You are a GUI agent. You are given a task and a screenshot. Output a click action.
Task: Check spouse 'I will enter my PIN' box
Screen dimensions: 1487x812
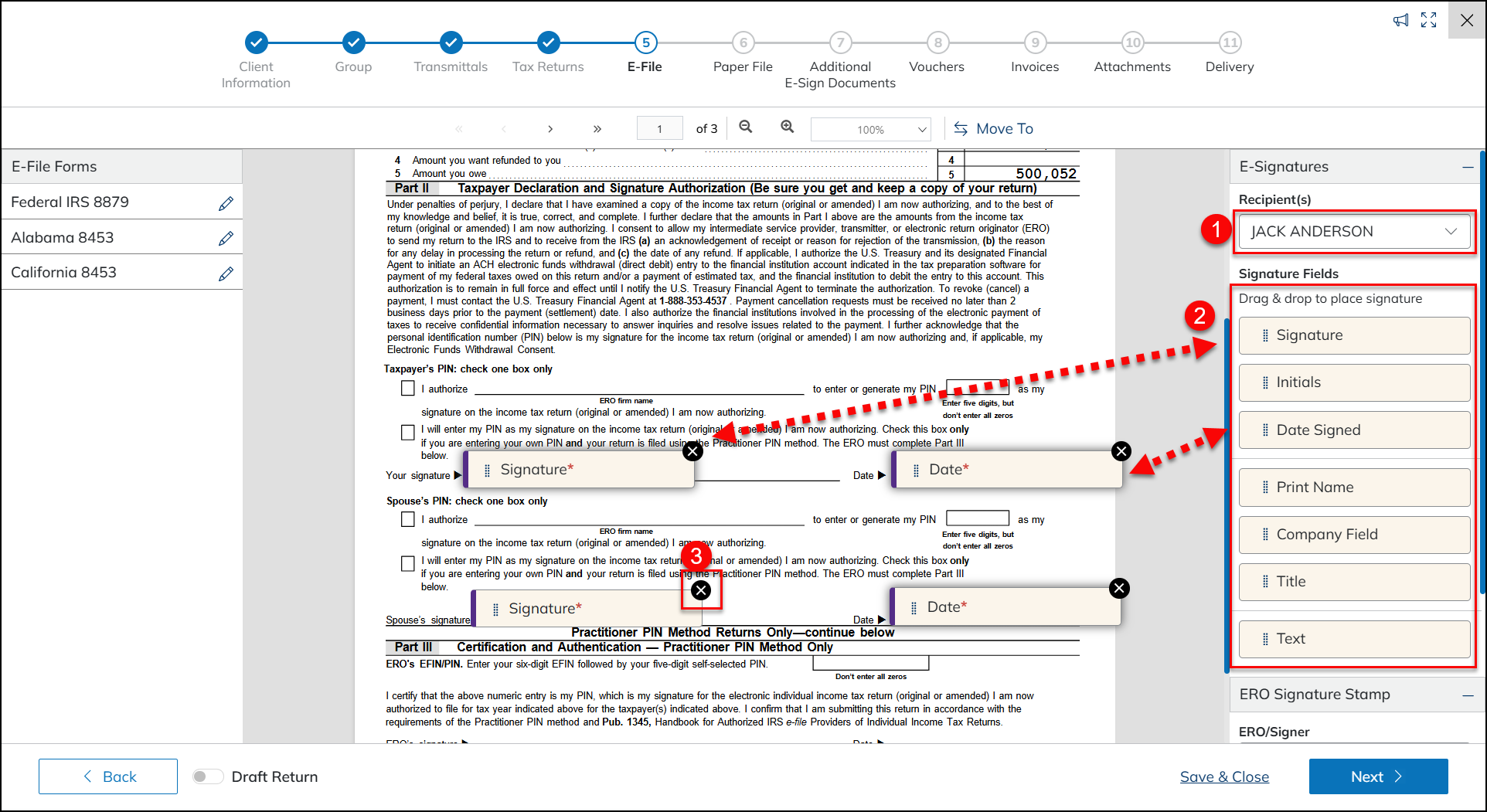408,564
